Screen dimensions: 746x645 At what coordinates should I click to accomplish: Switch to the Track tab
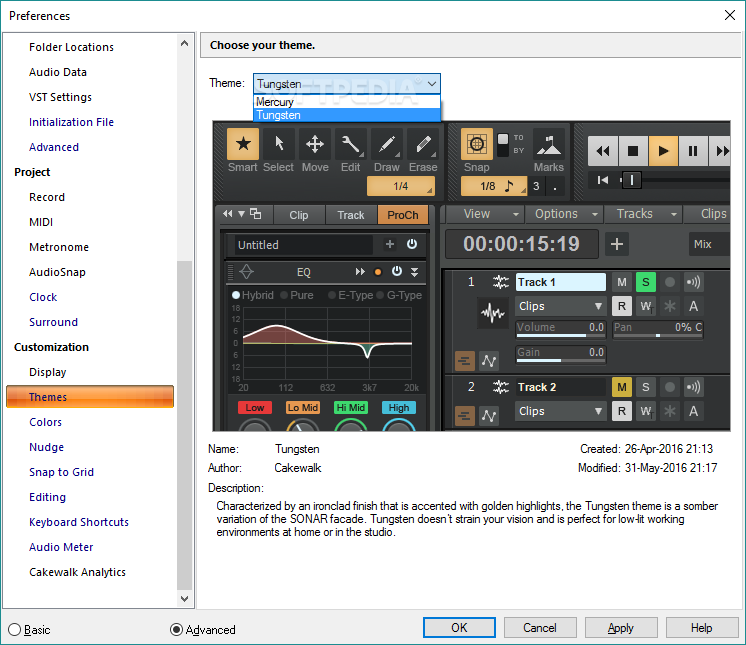point(351,215)
